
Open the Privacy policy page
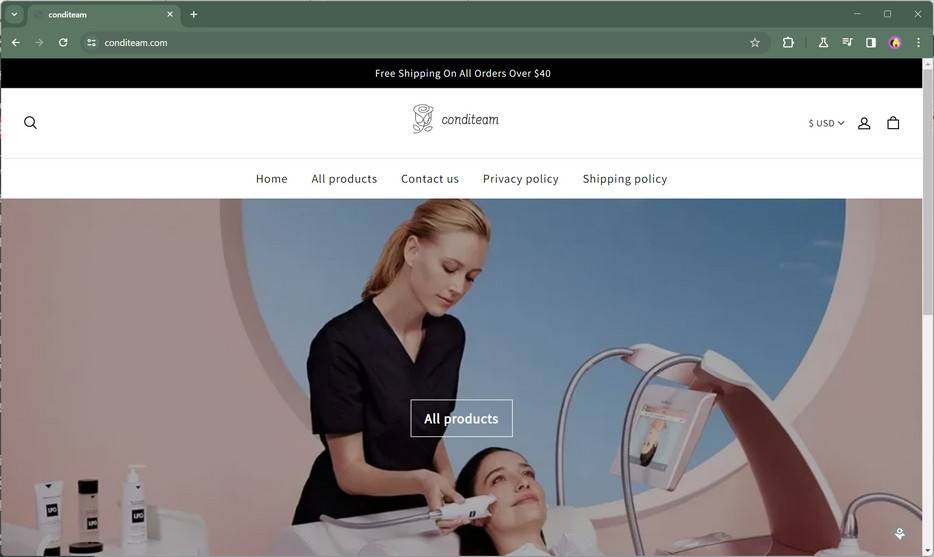pos(521,179)
